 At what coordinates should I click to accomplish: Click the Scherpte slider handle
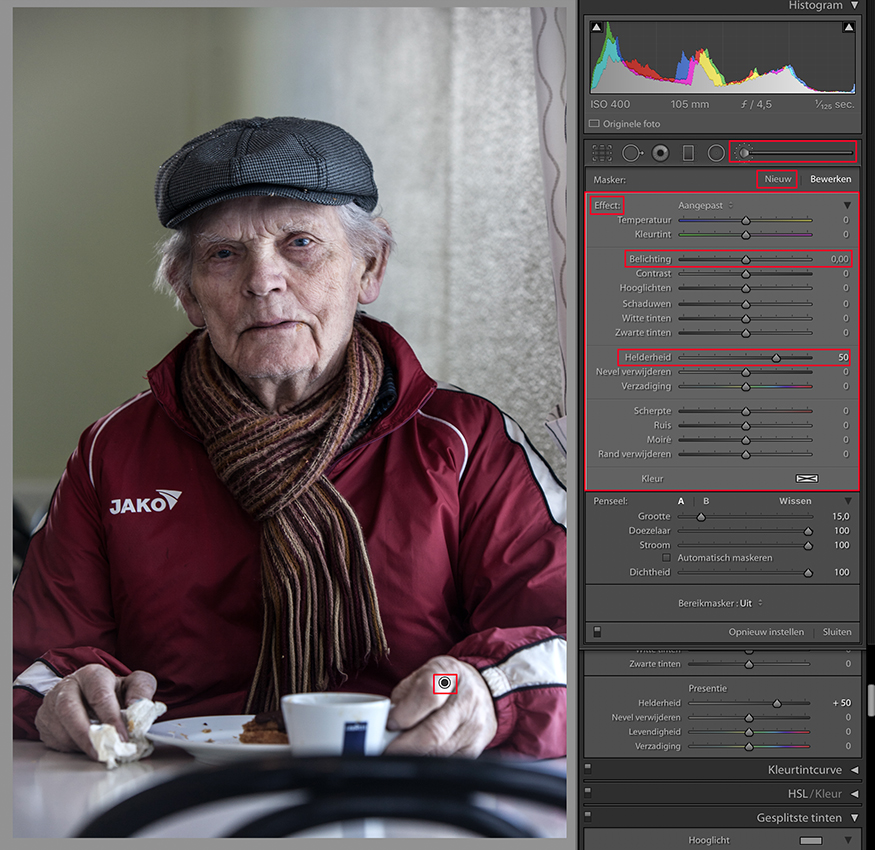(x=746, y=411)
